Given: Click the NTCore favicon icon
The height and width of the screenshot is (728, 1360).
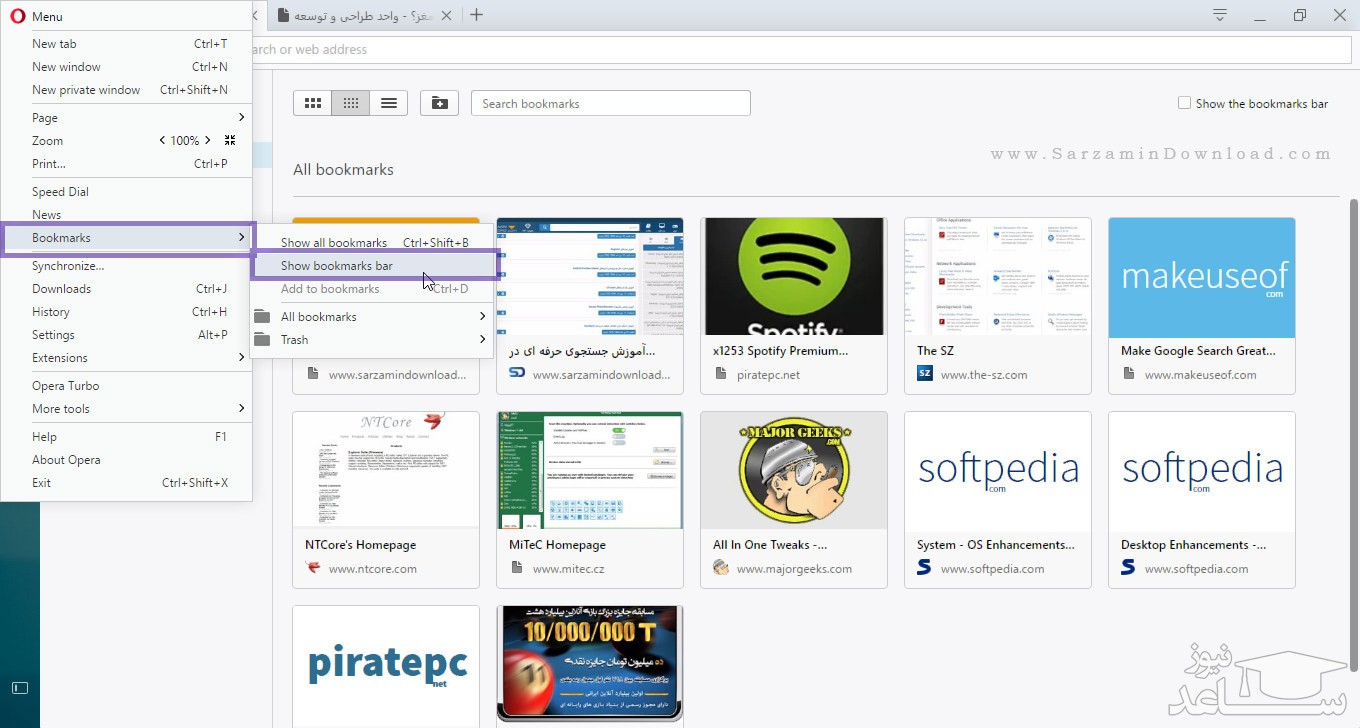Looking at the screenshot, I should 313,568.
